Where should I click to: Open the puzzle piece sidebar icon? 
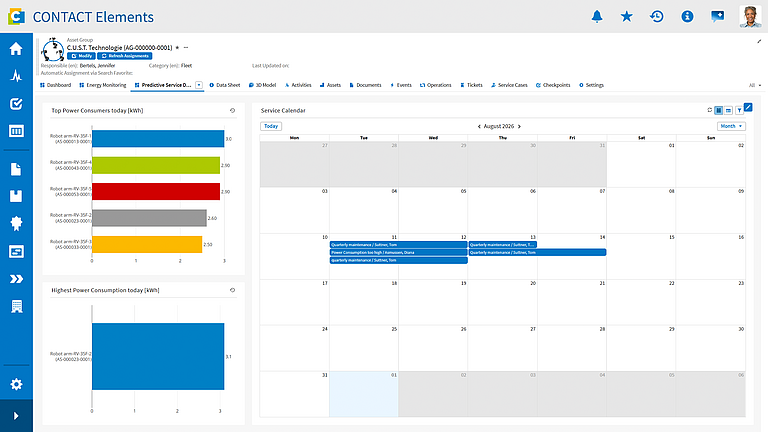point(16,223)
